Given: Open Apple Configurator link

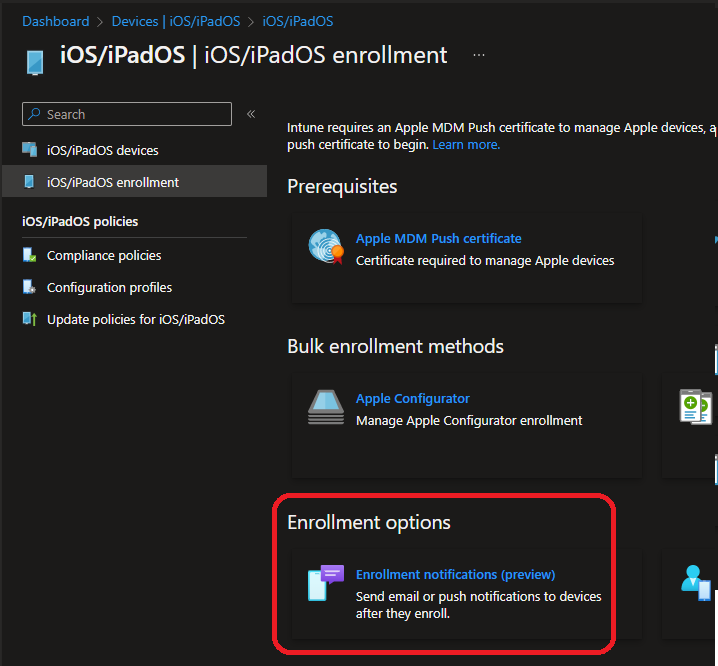Looking at the screenshot, I should [413, 399].
